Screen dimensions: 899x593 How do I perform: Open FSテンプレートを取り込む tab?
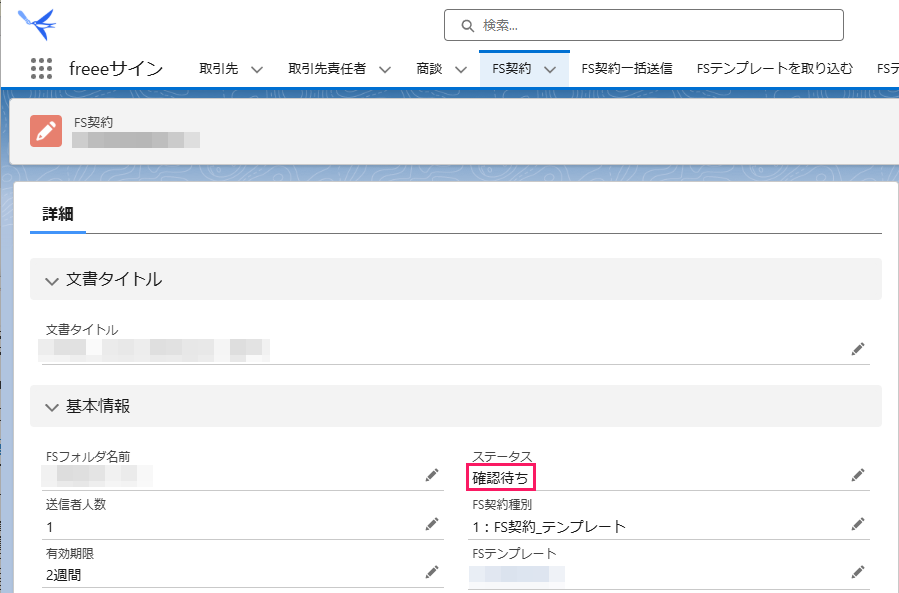775,69
